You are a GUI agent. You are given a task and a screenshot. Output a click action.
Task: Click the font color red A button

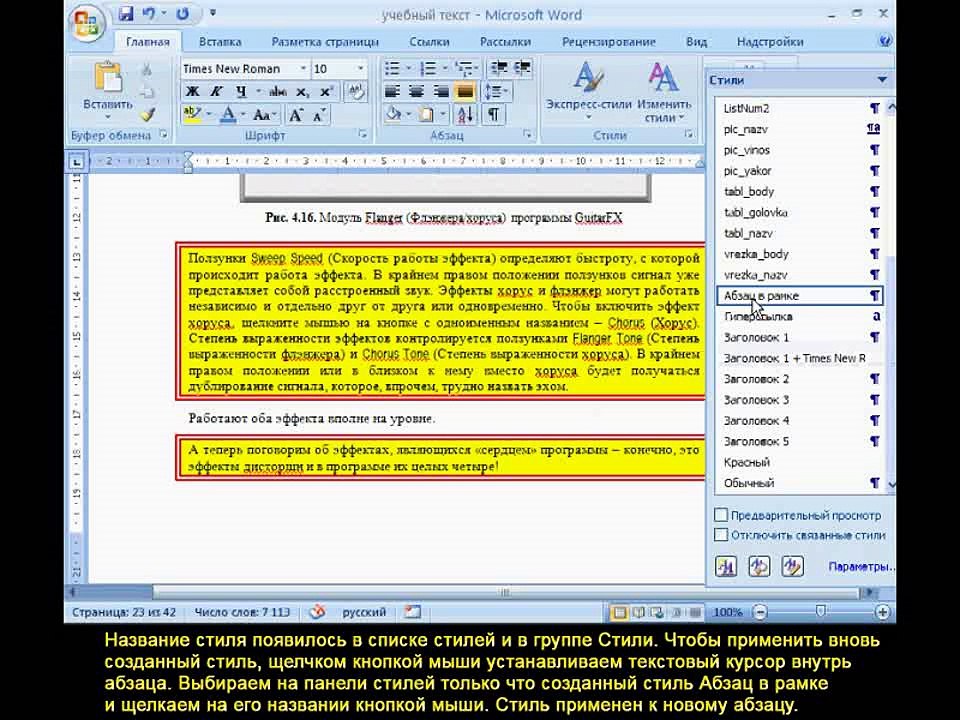(x=228, y=114)
